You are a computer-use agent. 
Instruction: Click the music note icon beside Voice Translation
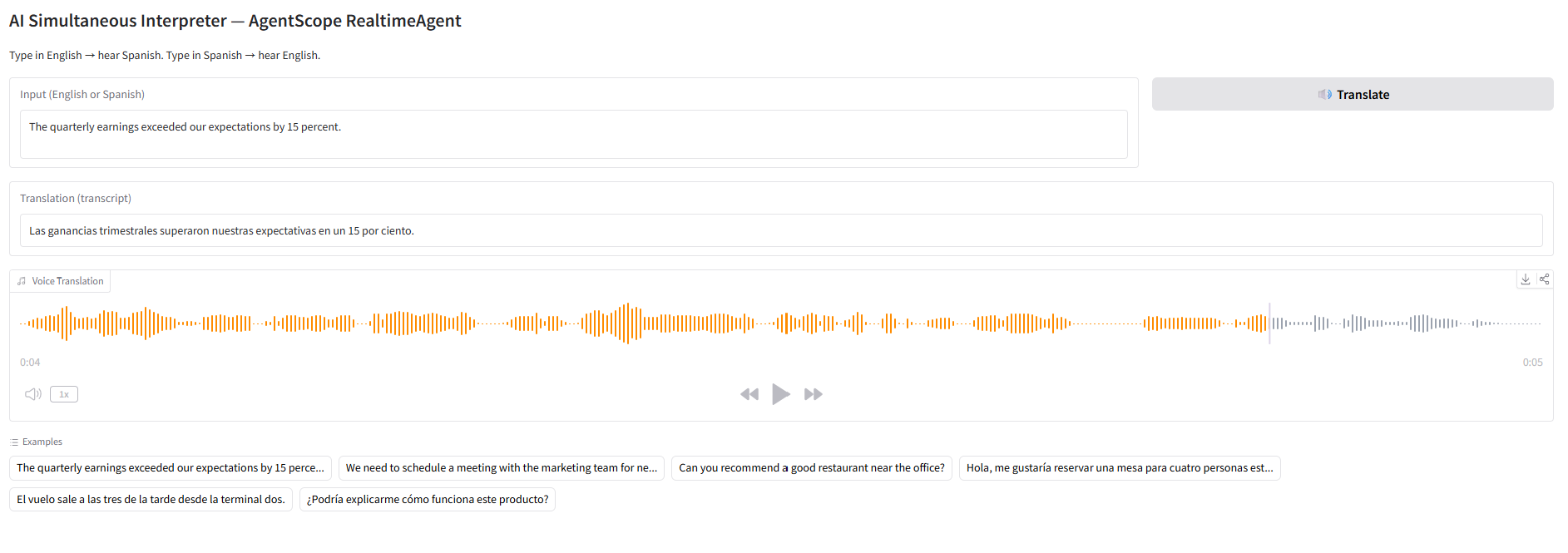tap(22, 281)
